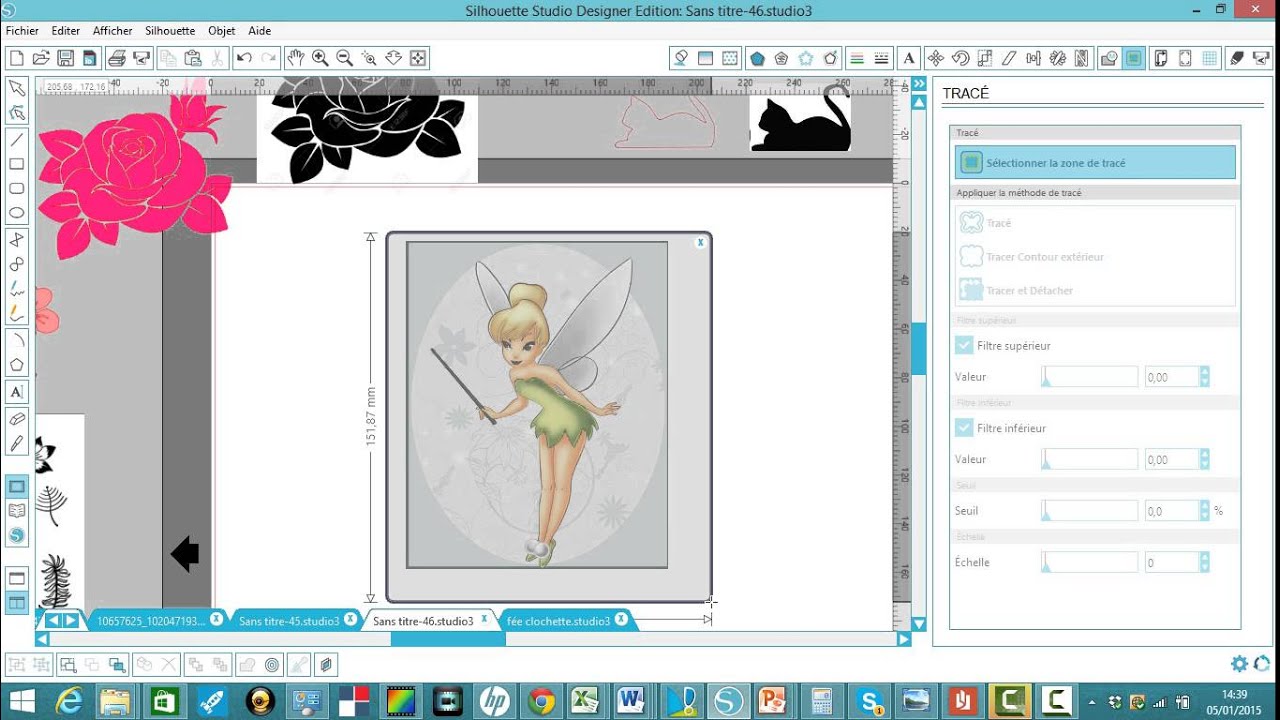Switch to the Sans titre-45.studio3 tab
1280x720 pixels.
289,621
